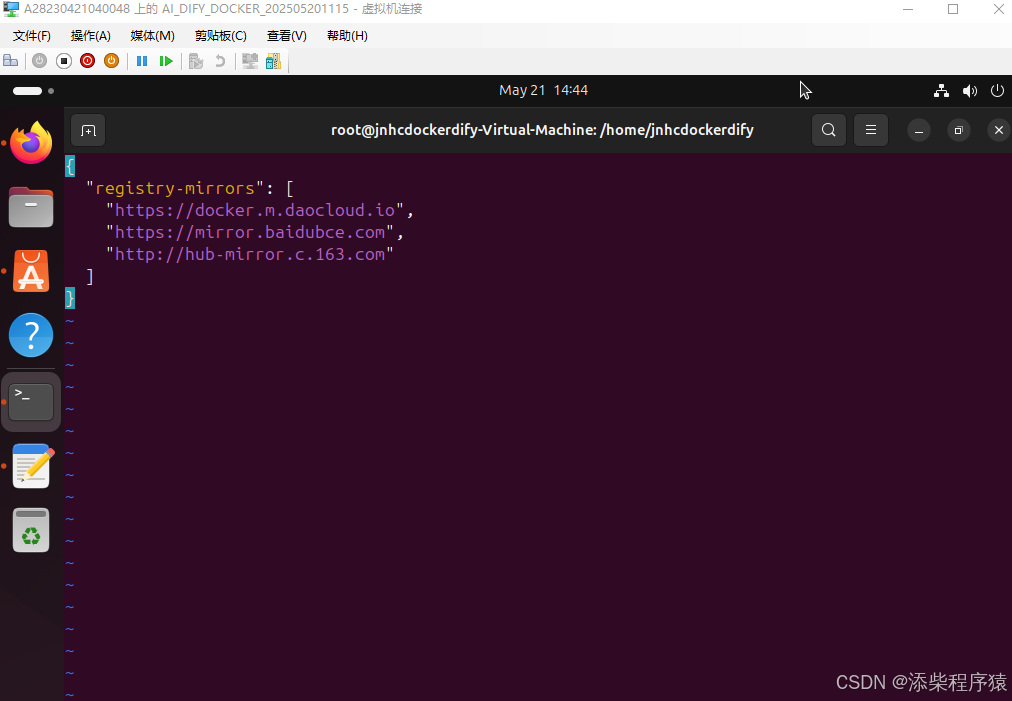Click the highlighted opening brace
Screen dimensions: 1012x701
[70, 166]
